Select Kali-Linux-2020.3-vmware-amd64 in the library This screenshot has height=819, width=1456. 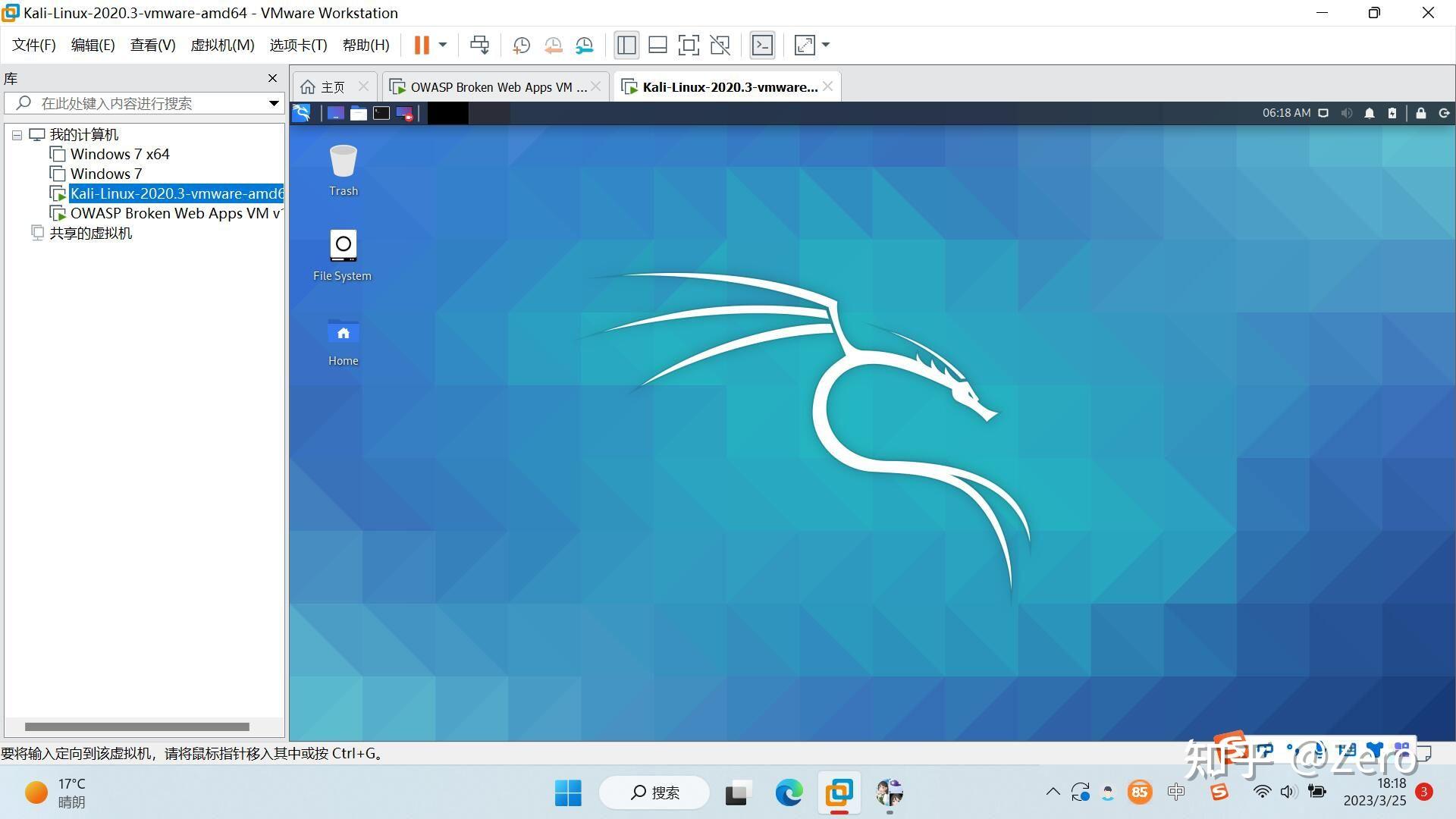click(176, 193)
